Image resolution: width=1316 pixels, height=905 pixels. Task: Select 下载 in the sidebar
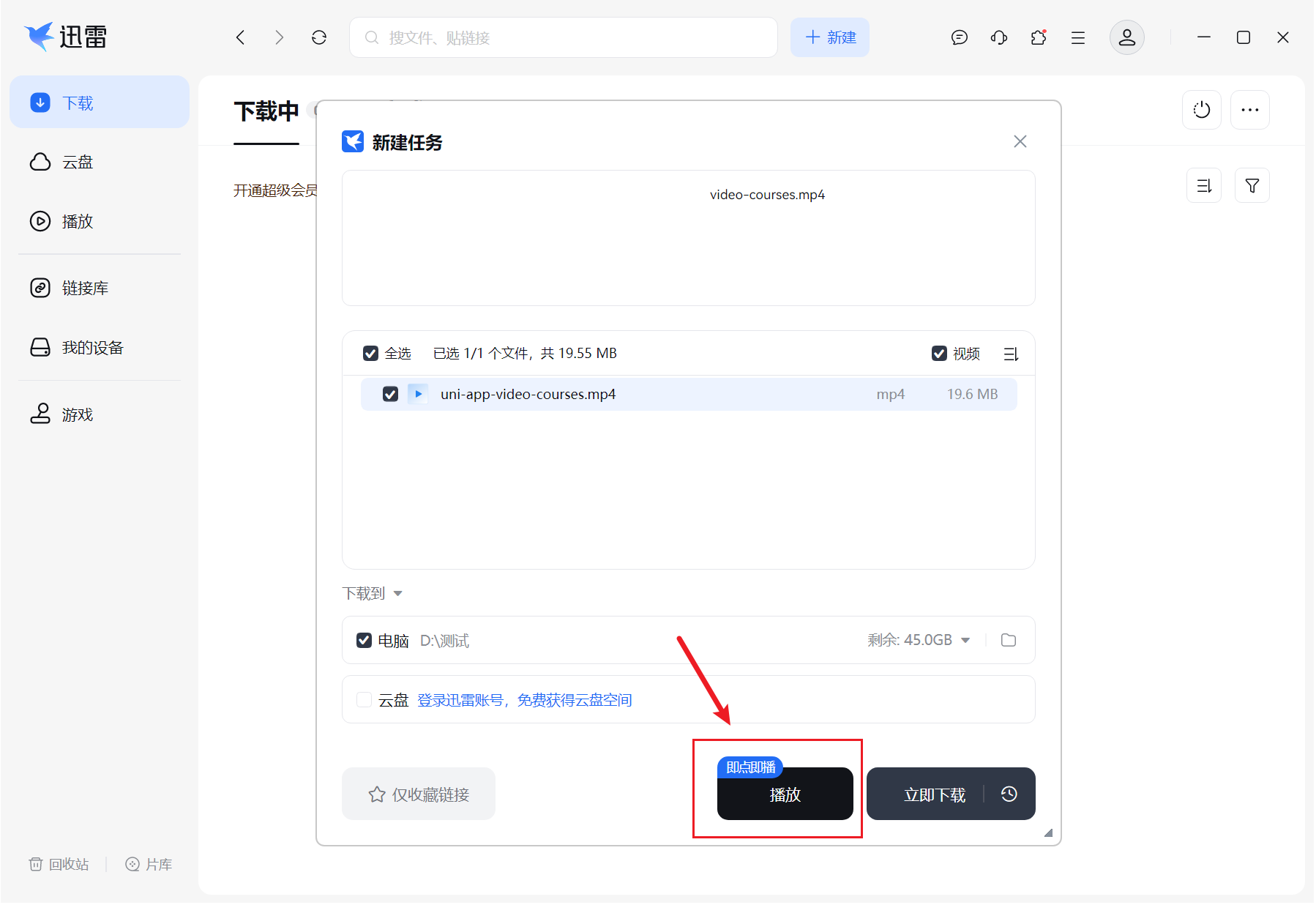coord(100,103)
